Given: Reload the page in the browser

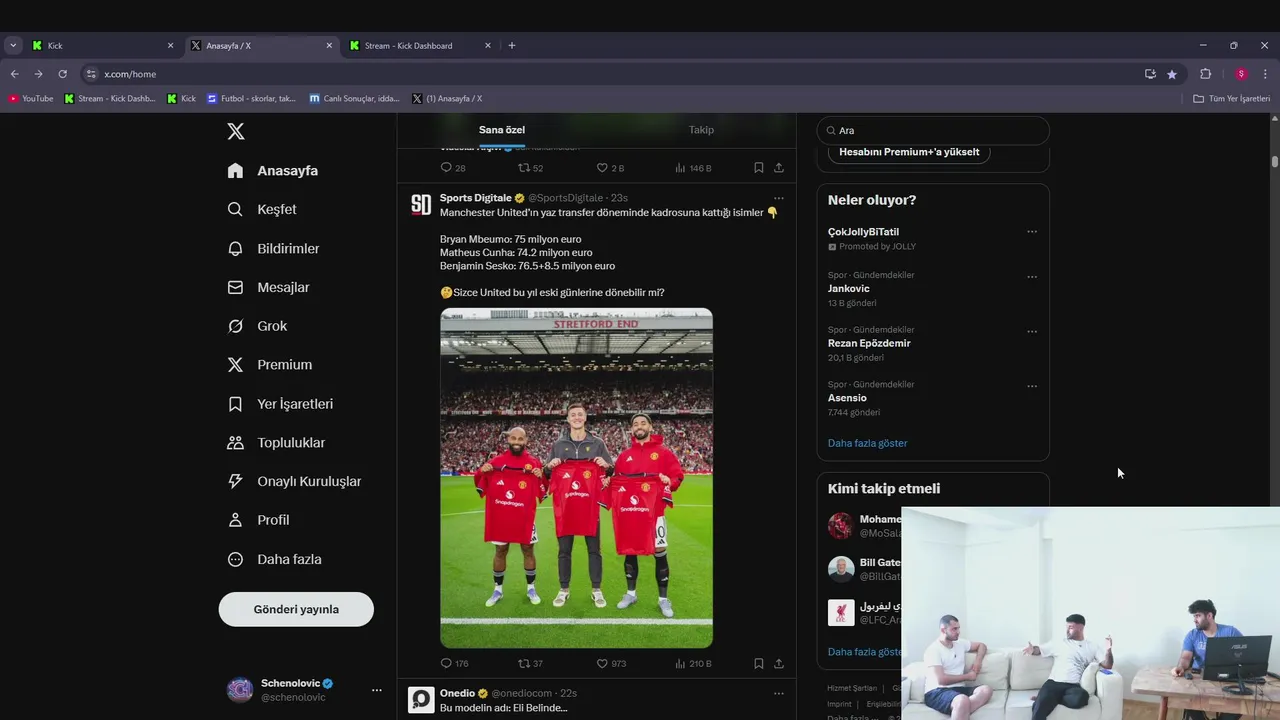Looking at the screenshot, I should (62, 74).
